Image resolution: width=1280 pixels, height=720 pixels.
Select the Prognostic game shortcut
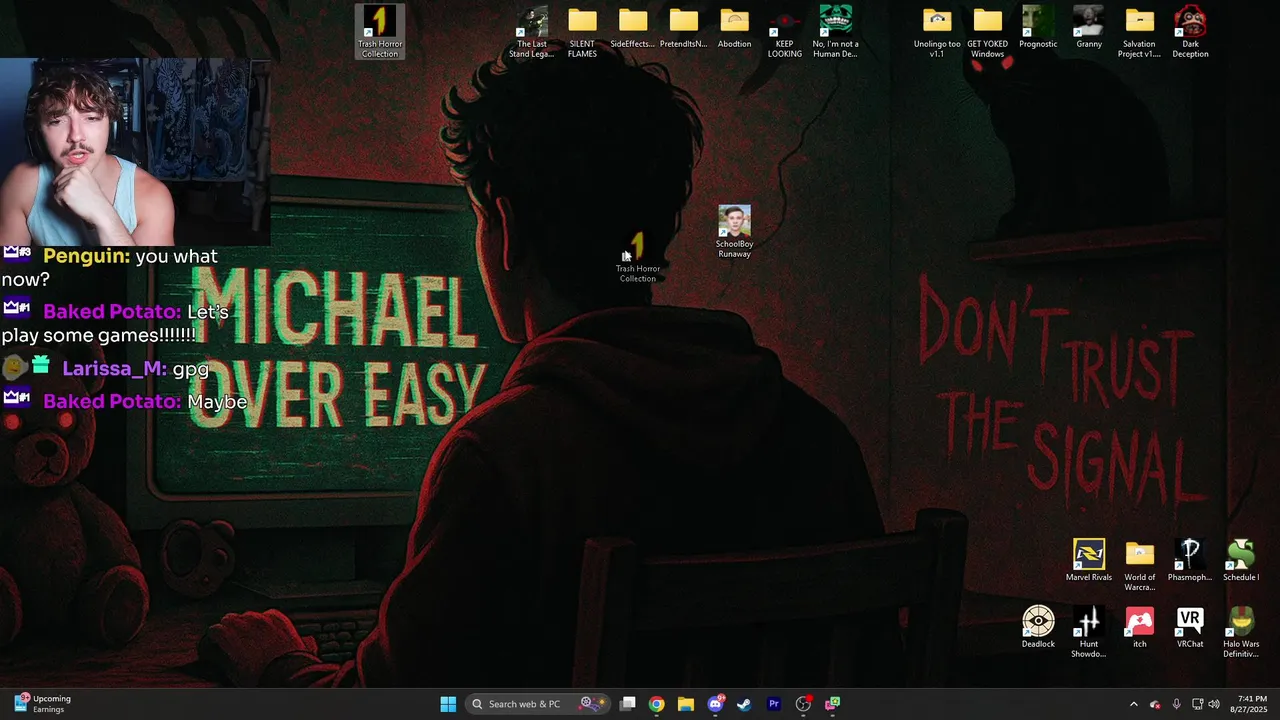click(x=1038, y=27)
